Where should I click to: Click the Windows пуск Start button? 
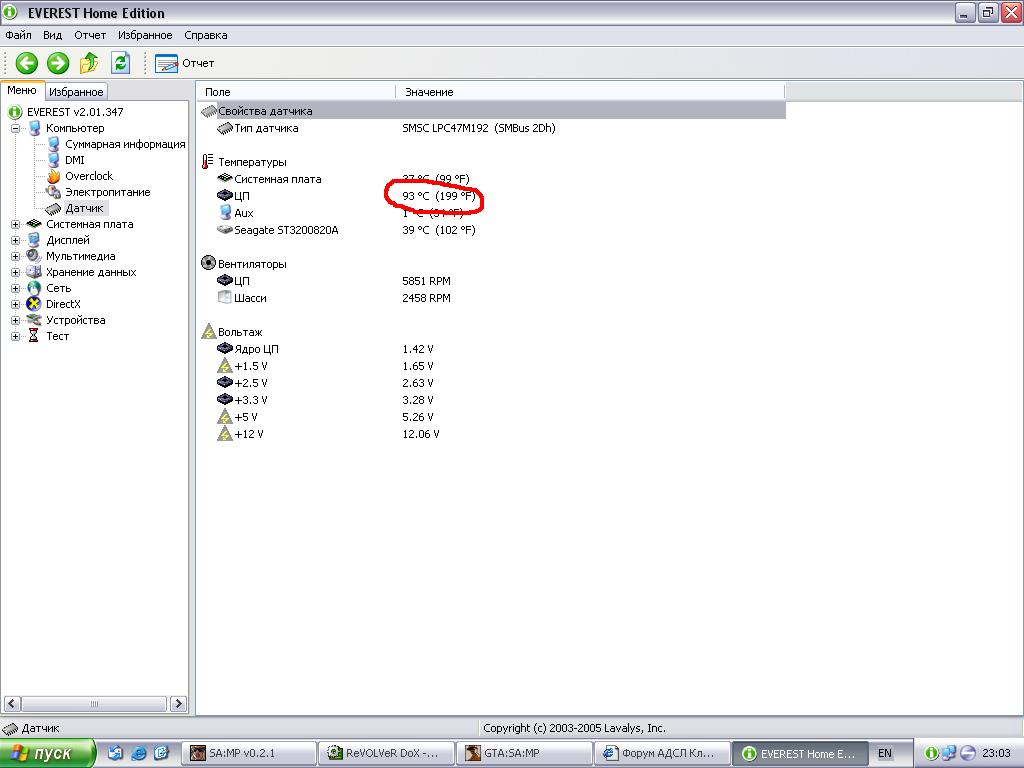point(48,753)
